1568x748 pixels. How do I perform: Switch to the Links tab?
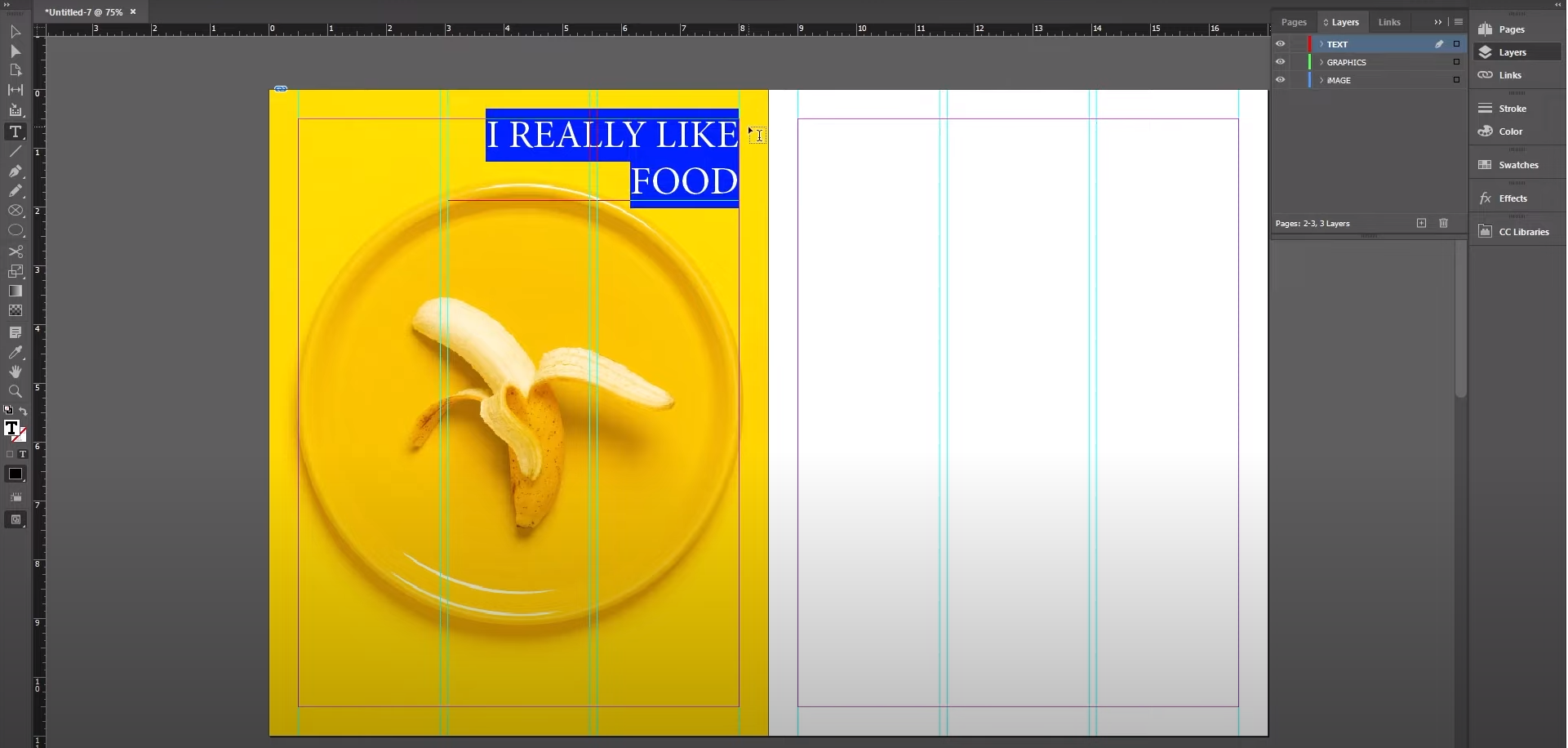[x=1389, y=22]
